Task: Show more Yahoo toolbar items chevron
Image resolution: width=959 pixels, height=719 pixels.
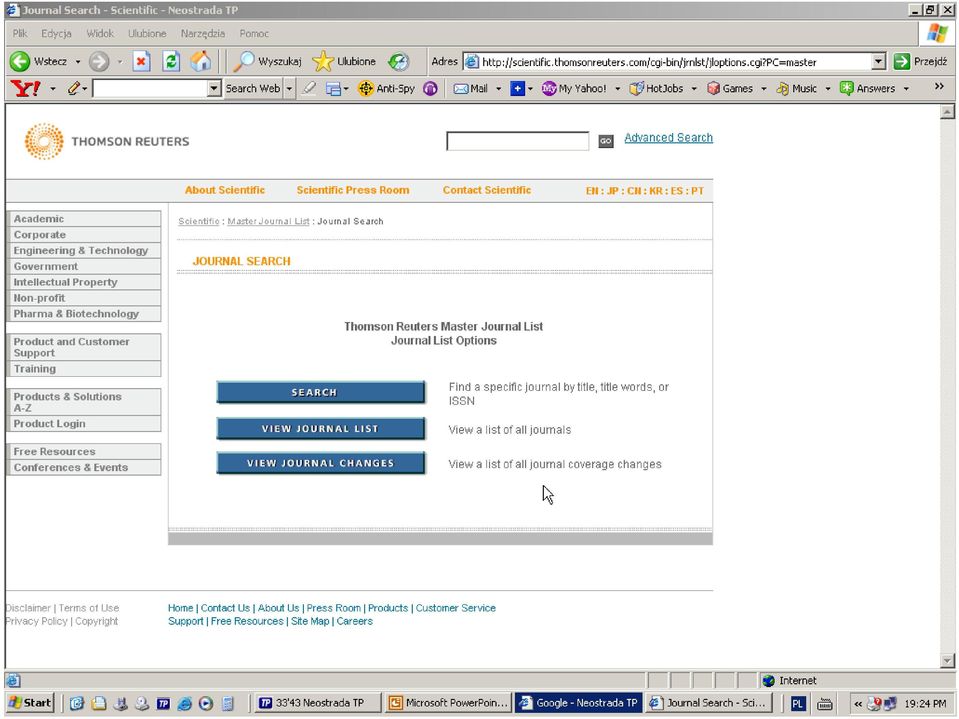Action: point(939,87)
